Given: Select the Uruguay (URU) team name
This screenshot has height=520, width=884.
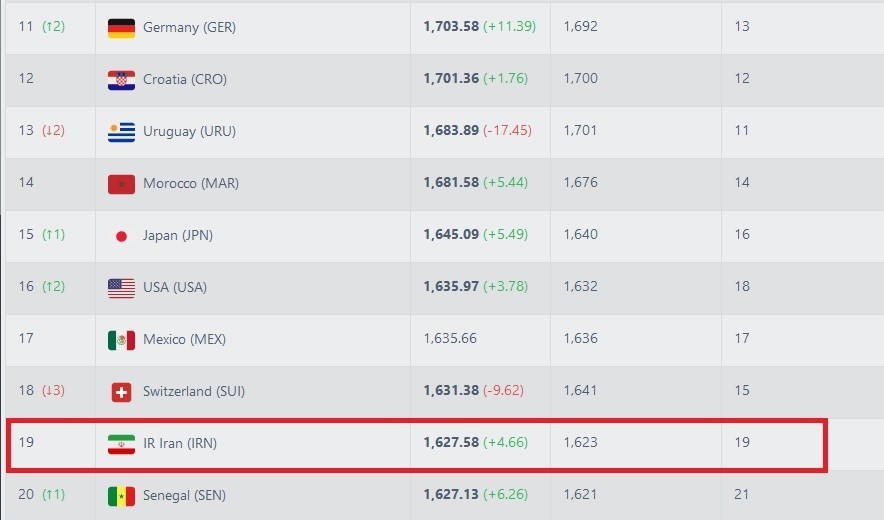Looking at the screenshot, I should (189, 131).
